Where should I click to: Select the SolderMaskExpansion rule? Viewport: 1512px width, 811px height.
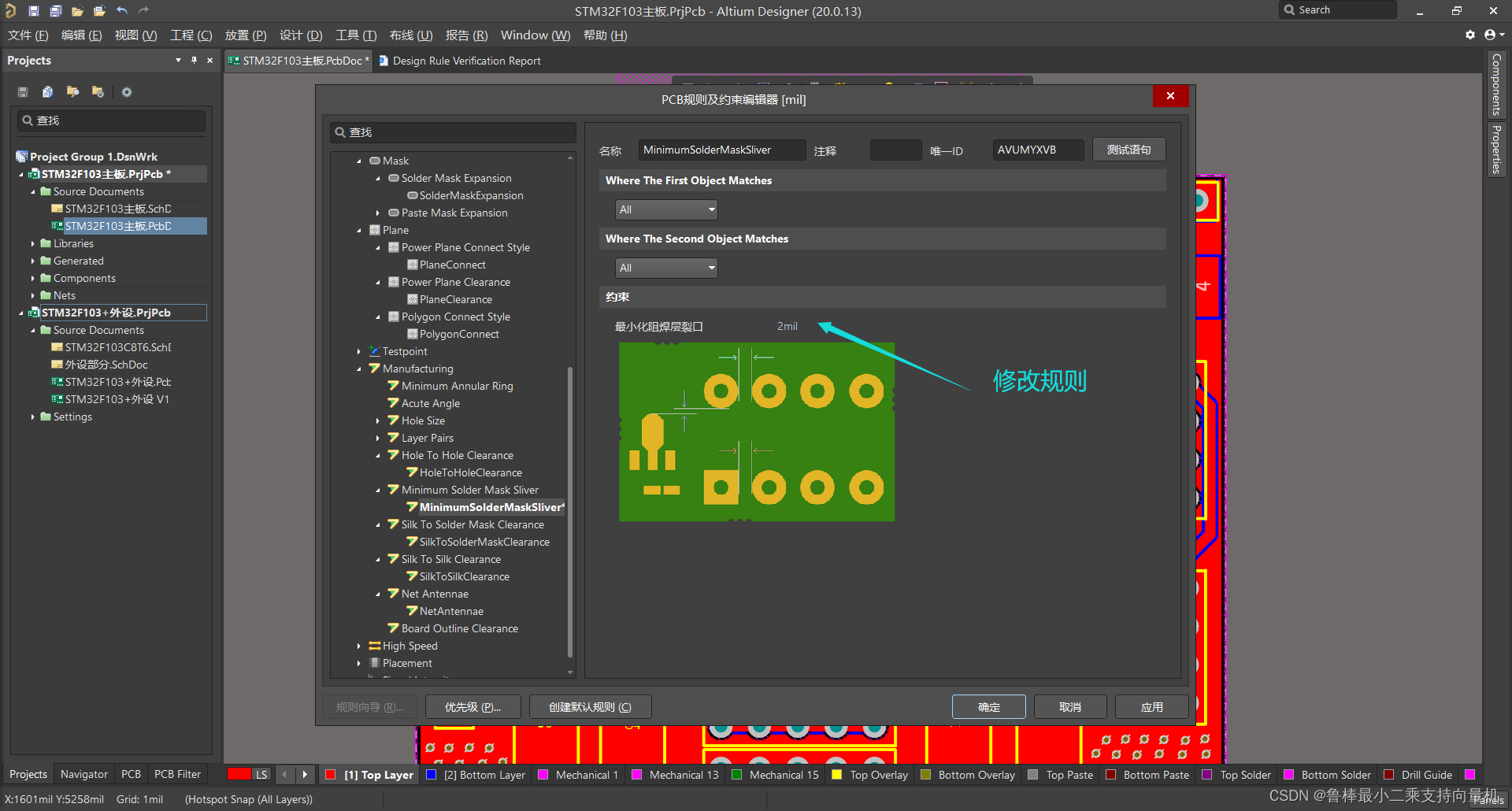[471, 195]
